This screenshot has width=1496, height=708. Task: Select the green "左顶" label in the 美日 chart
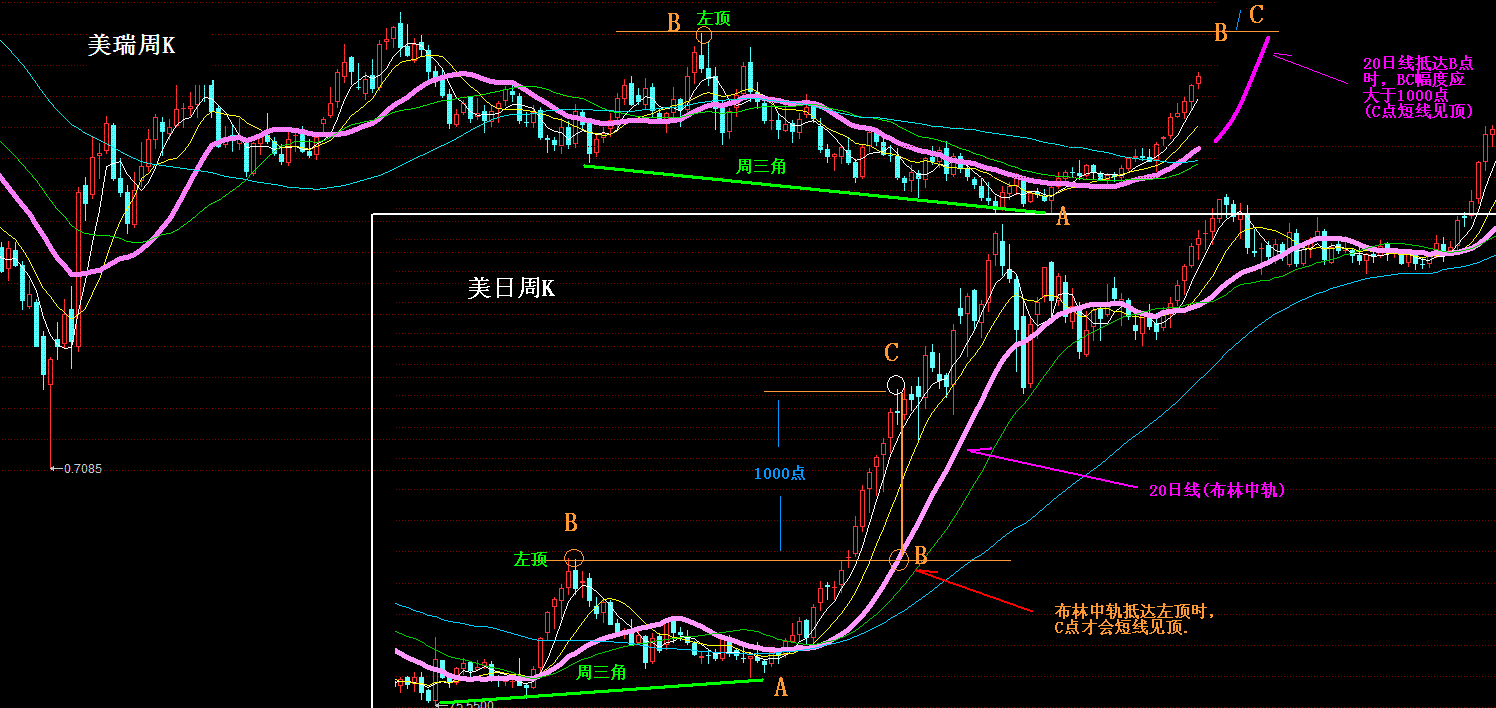[x=531, y=559]
